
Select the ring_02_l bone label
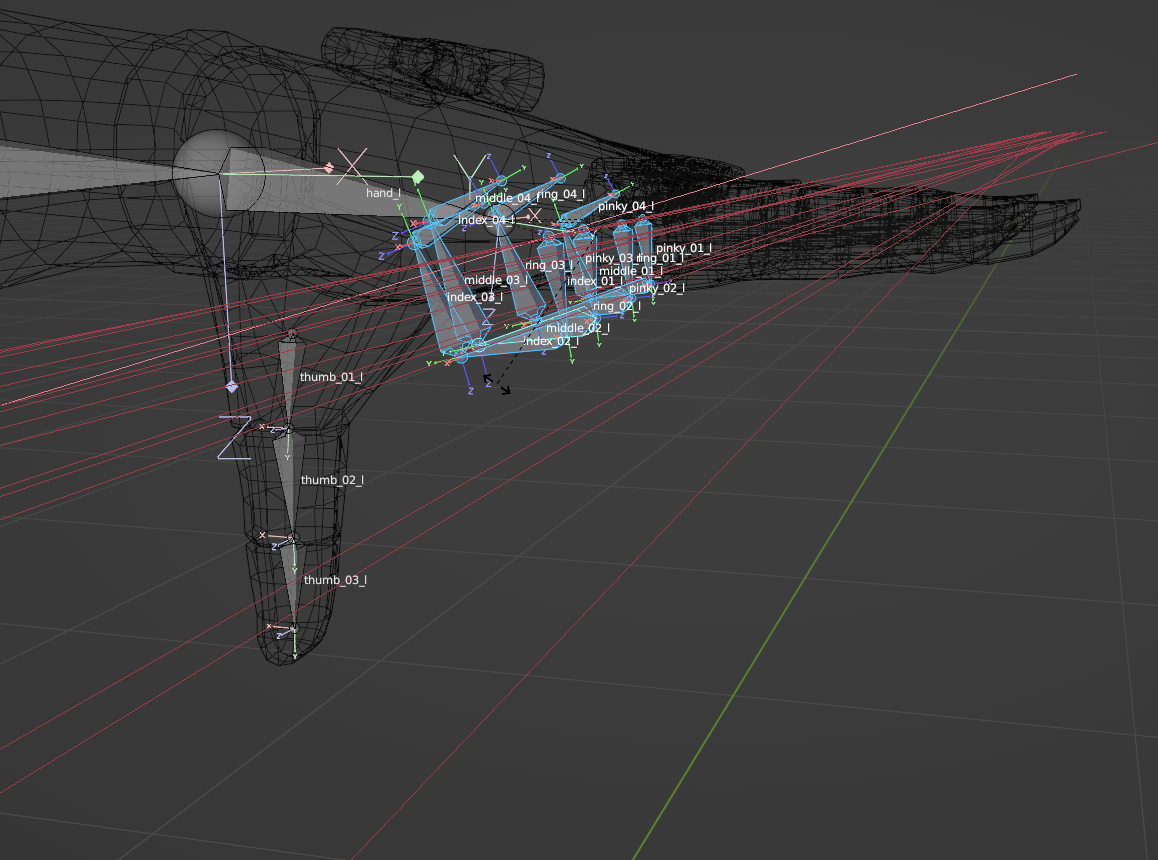tap(617, 305)
